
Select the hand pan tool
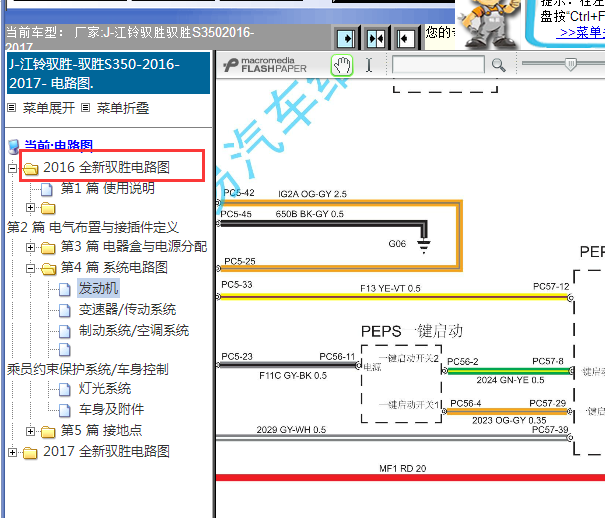click(342, 65)
